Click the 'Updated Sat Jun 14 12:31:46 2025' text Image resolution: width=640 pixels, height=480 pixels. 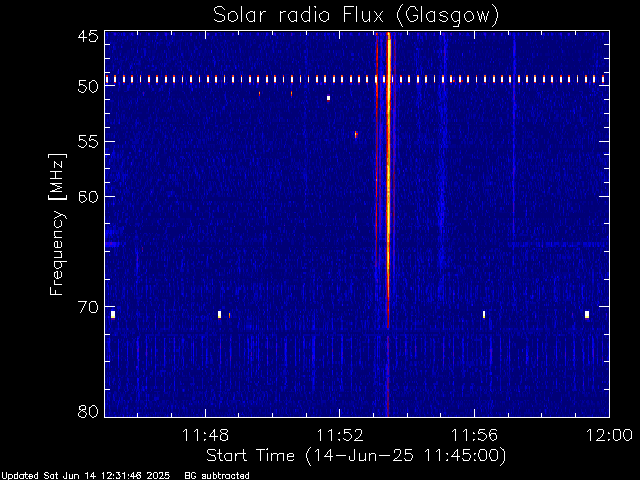click(x=86, y=476)
